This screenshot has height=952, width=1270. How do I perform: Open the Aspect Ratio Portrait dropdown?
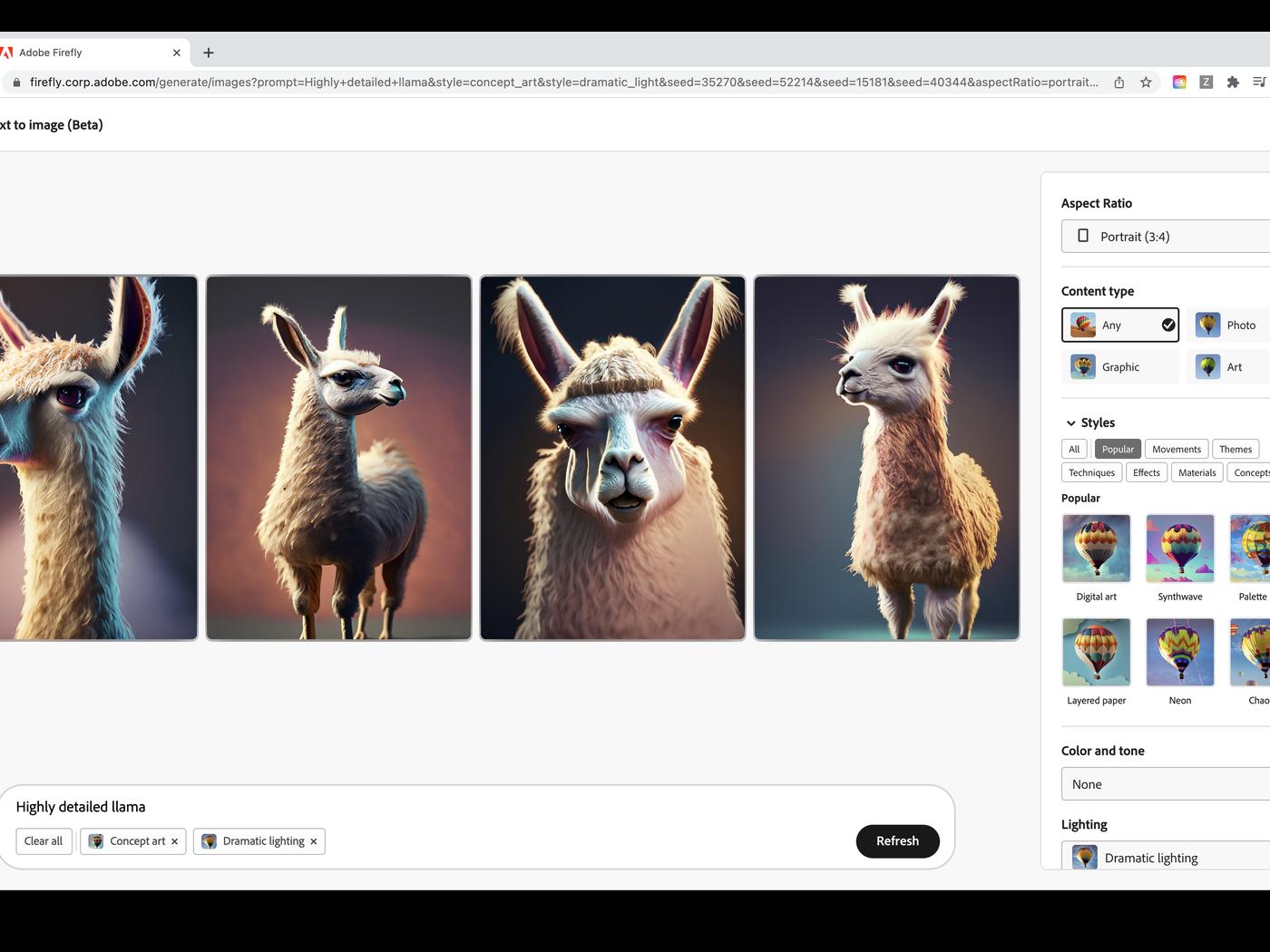tap(1166, 237)
